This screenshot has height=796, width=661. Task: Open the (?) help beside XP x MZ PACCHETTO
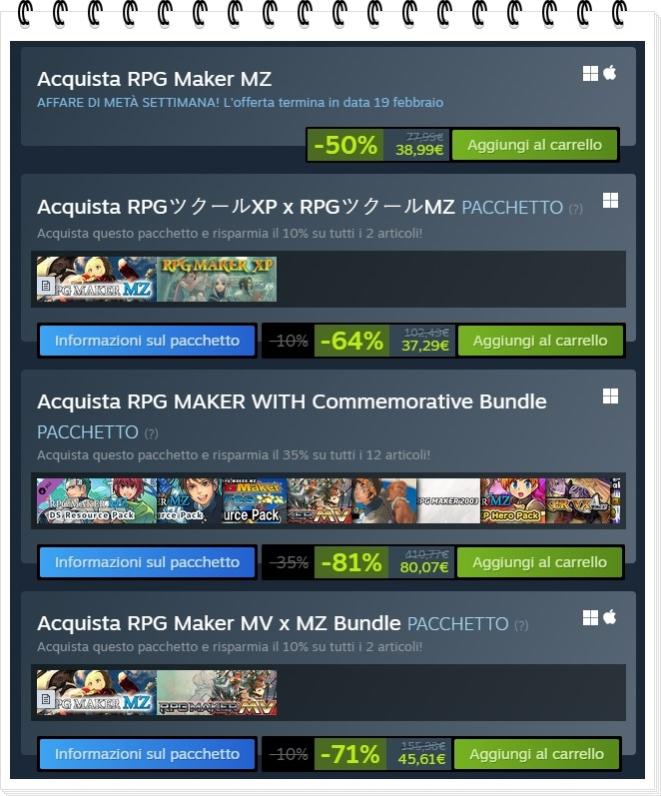pos(575,209)
